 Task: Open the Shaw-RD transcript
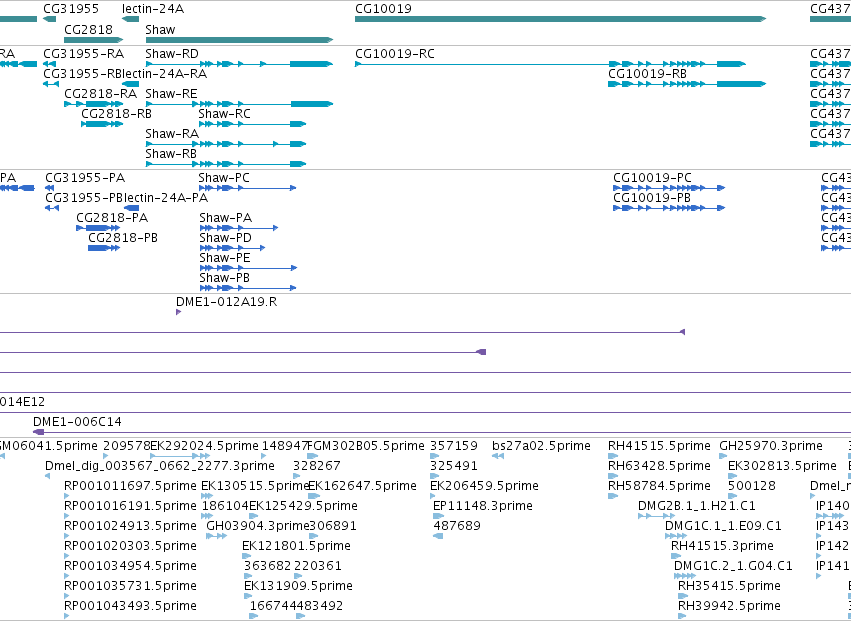pyautogui.click(x=239, y=64)
